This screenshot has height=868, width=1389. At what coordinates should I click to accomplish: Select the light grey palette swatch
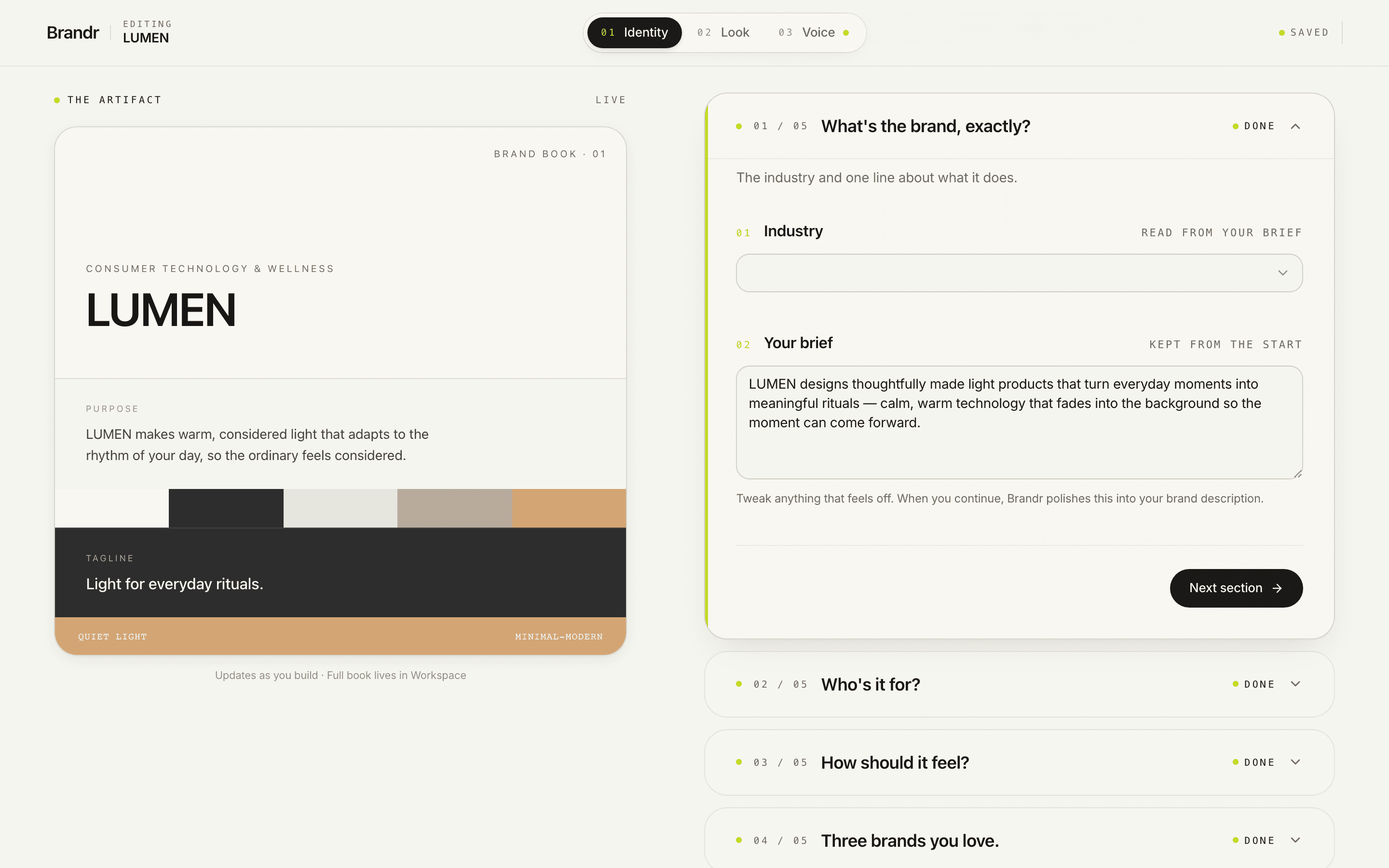point(340,508)
